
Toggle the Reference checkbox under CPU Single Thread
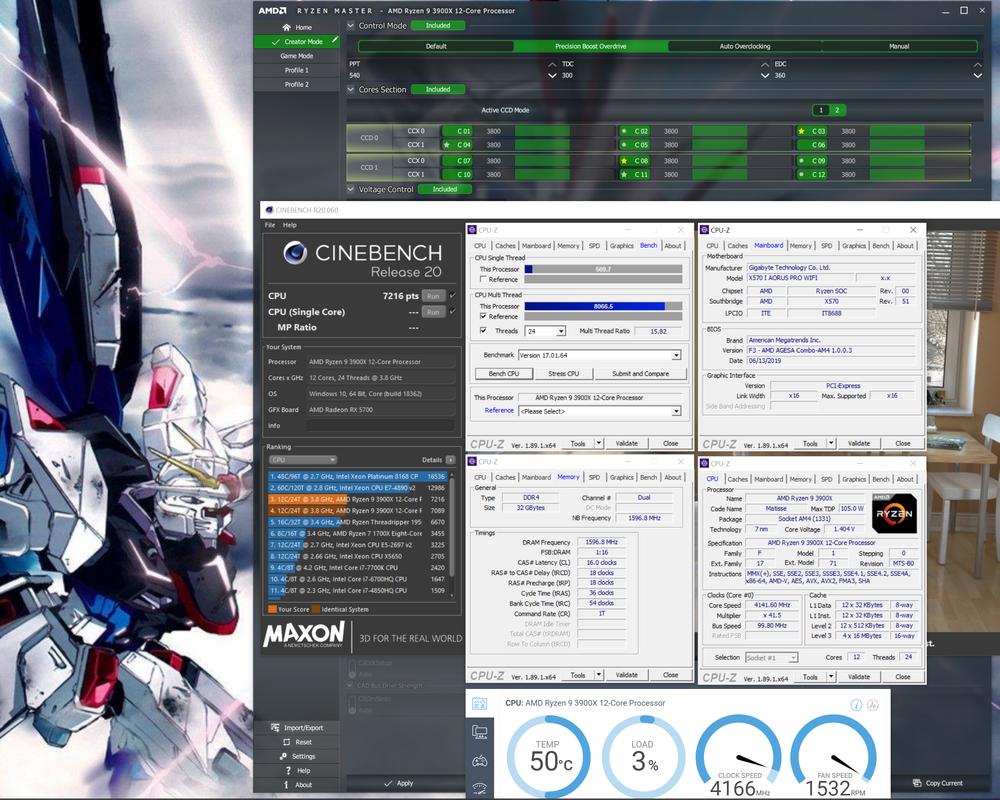[x=483, y=279]
